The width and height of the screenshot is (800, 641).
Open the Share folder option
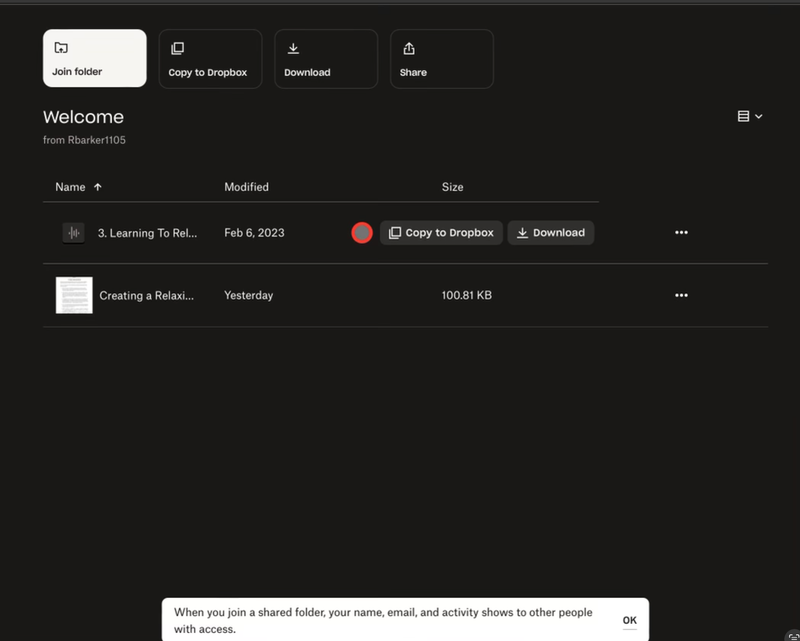pos(441,58)
